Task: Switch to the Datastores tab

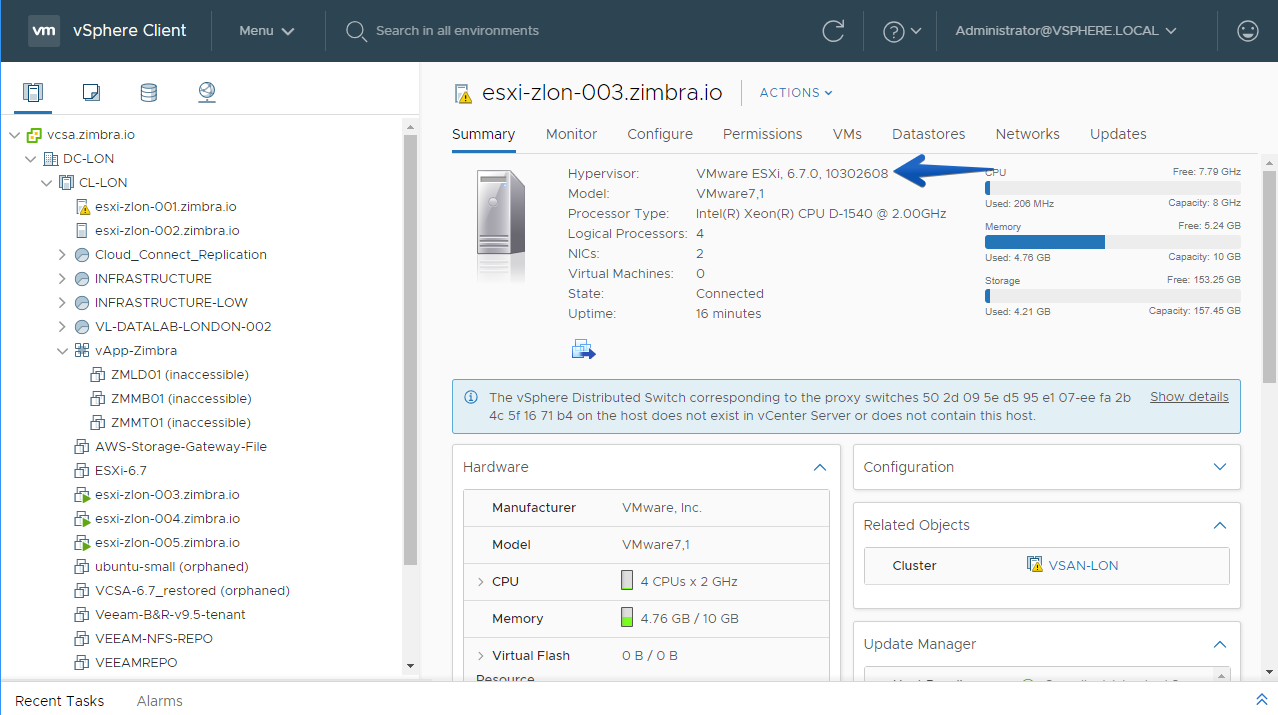Action: point(929,134)
